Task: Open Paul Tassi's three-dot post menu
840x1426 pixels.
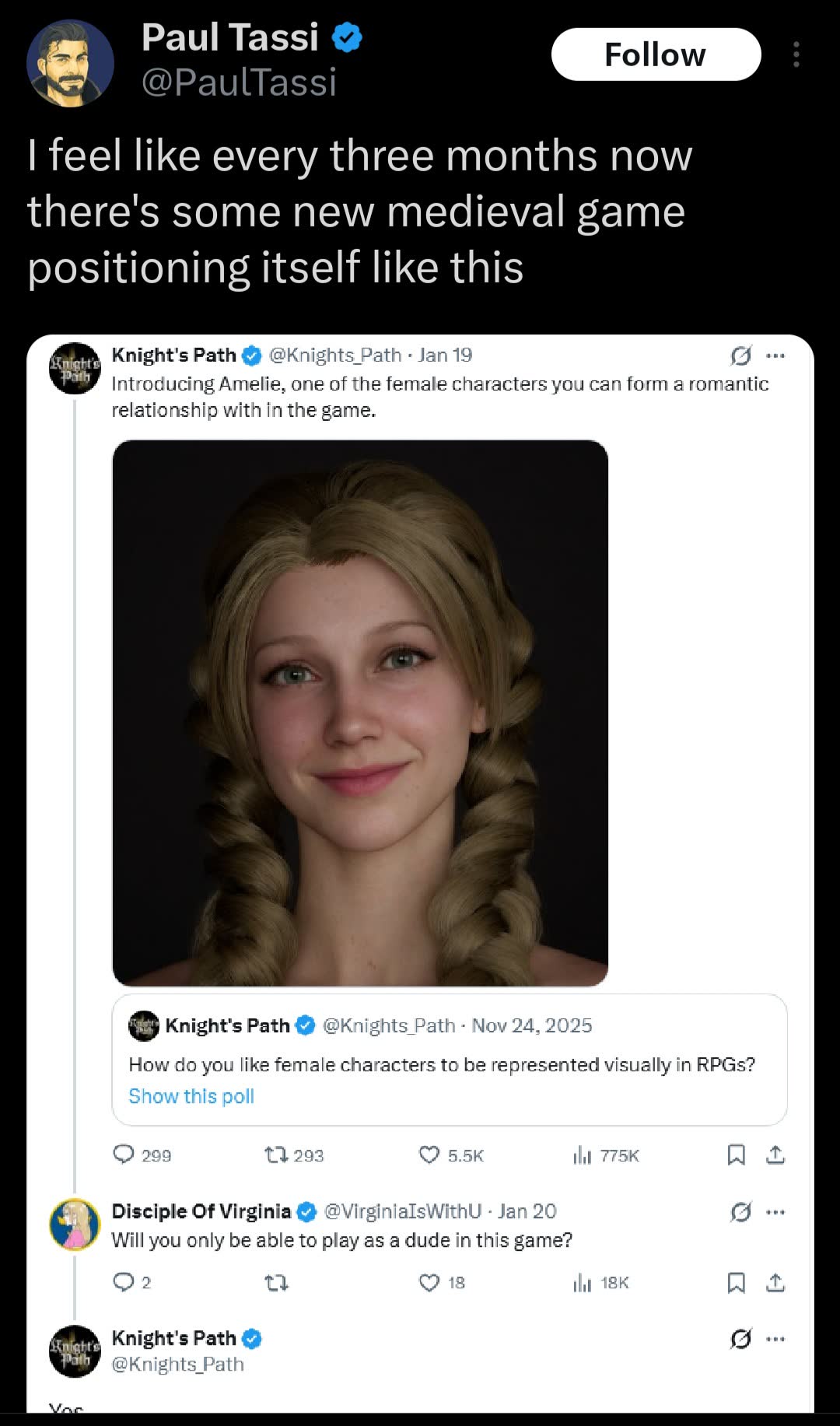Action: click(796, 54)
